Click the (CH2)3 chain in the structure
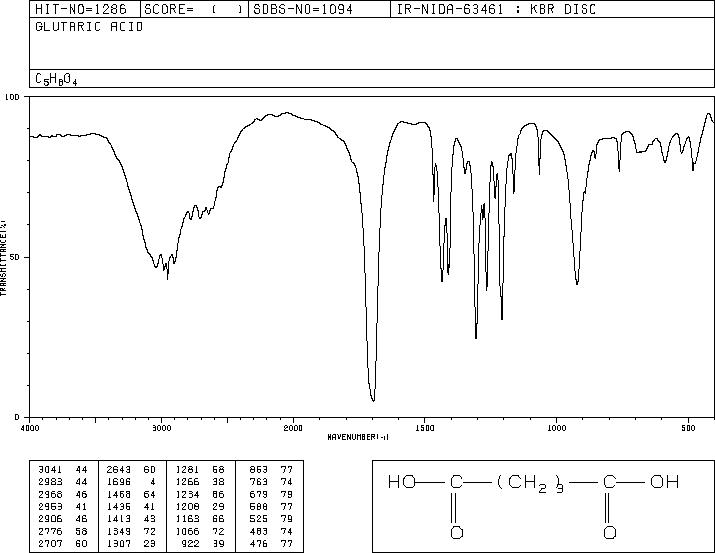Screen dimensions: 715x553 coord(530,484)
